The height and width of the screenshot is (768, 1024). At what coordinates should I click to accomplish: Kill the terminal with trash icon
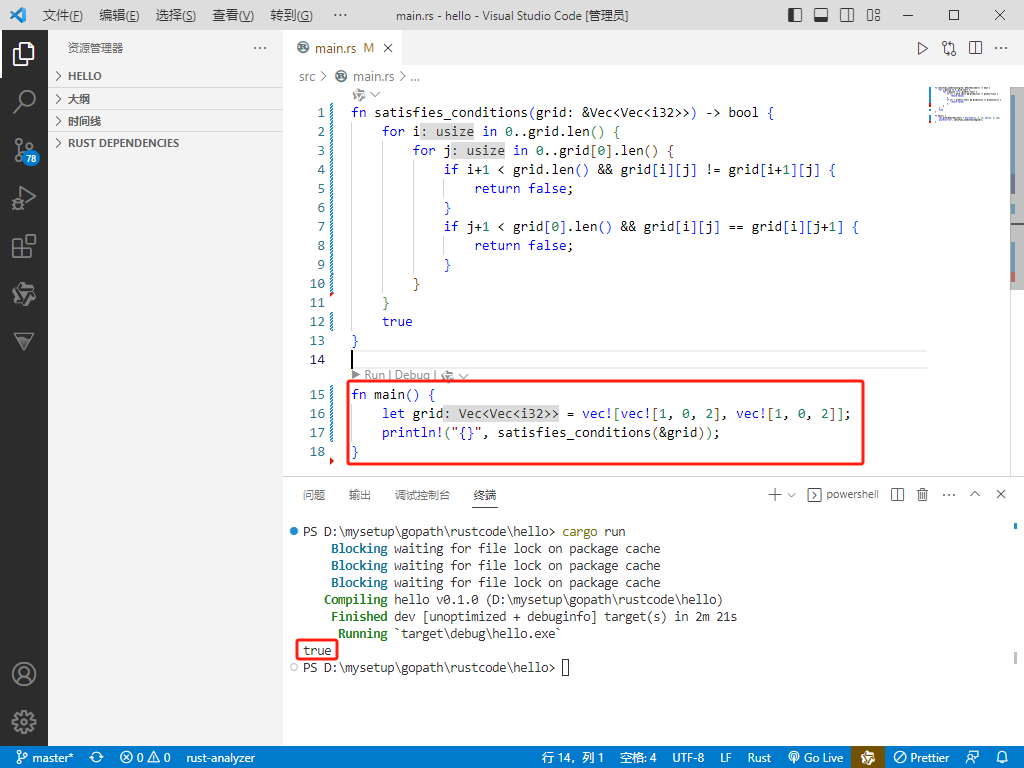[923, 495]
